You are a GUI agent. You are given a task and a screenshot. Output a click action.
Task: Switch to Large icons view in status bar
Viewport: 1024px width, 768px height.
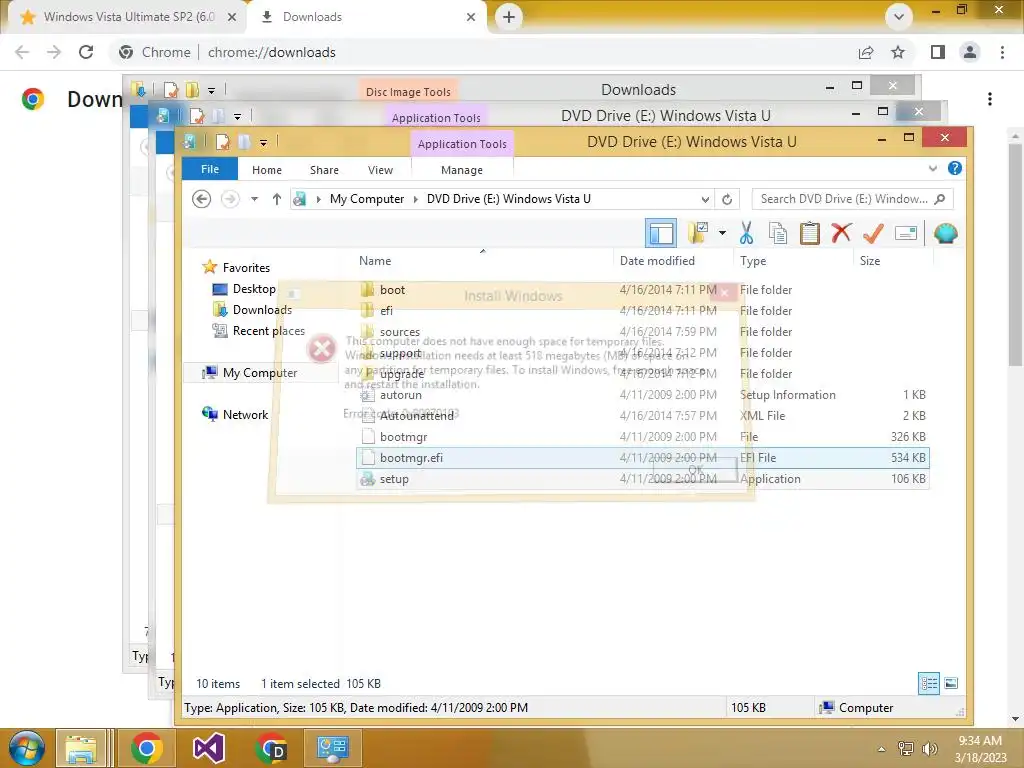[951, 683]
